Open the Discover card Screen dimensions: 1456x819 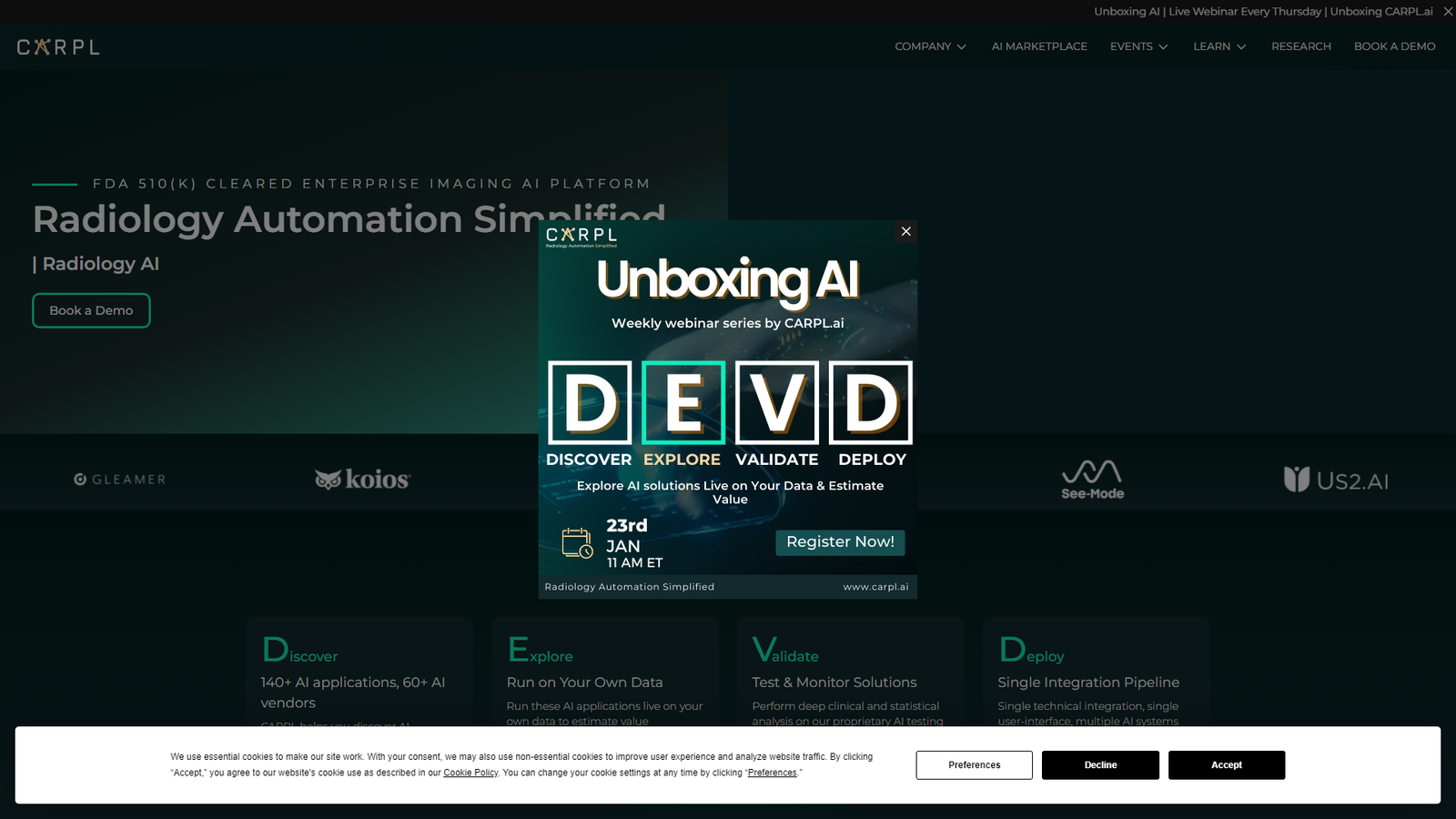[359, 672]
